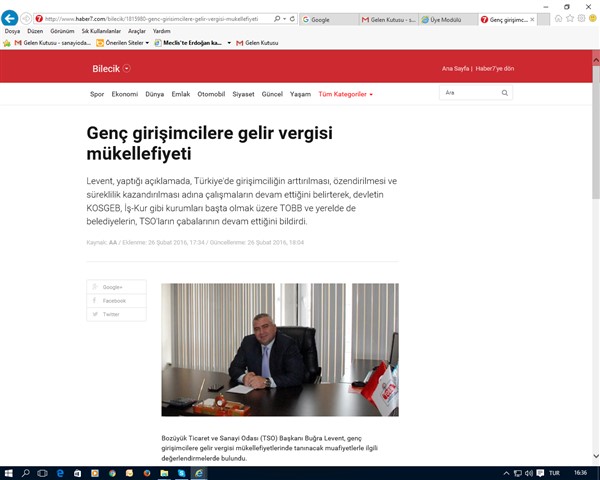This screenshot has height=480, width=600.
Task: Open File Explorer from the taskbar
Action: point(164,473)
